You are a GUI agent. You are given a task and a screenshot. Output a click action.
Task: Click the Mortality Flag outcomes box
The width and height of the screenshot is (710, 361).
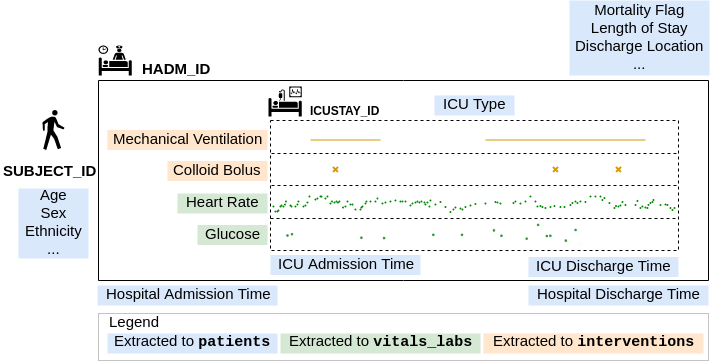(x=639, y=38)
